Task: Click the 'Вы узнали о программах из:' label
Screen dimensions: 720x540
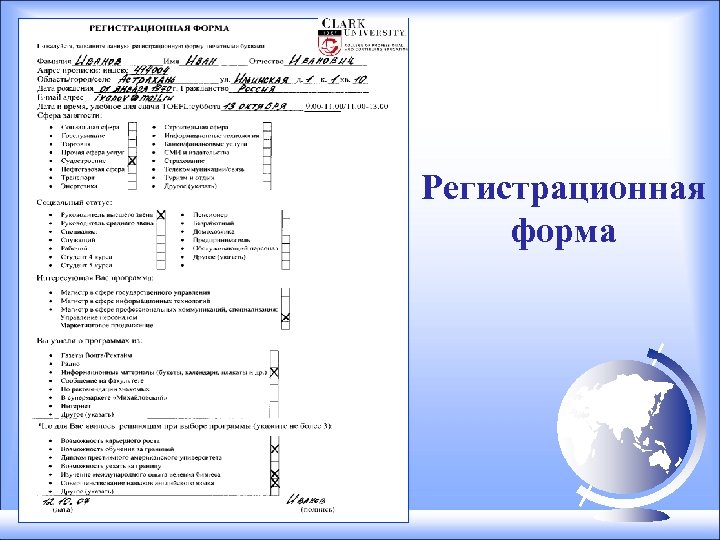Action: 90,341
